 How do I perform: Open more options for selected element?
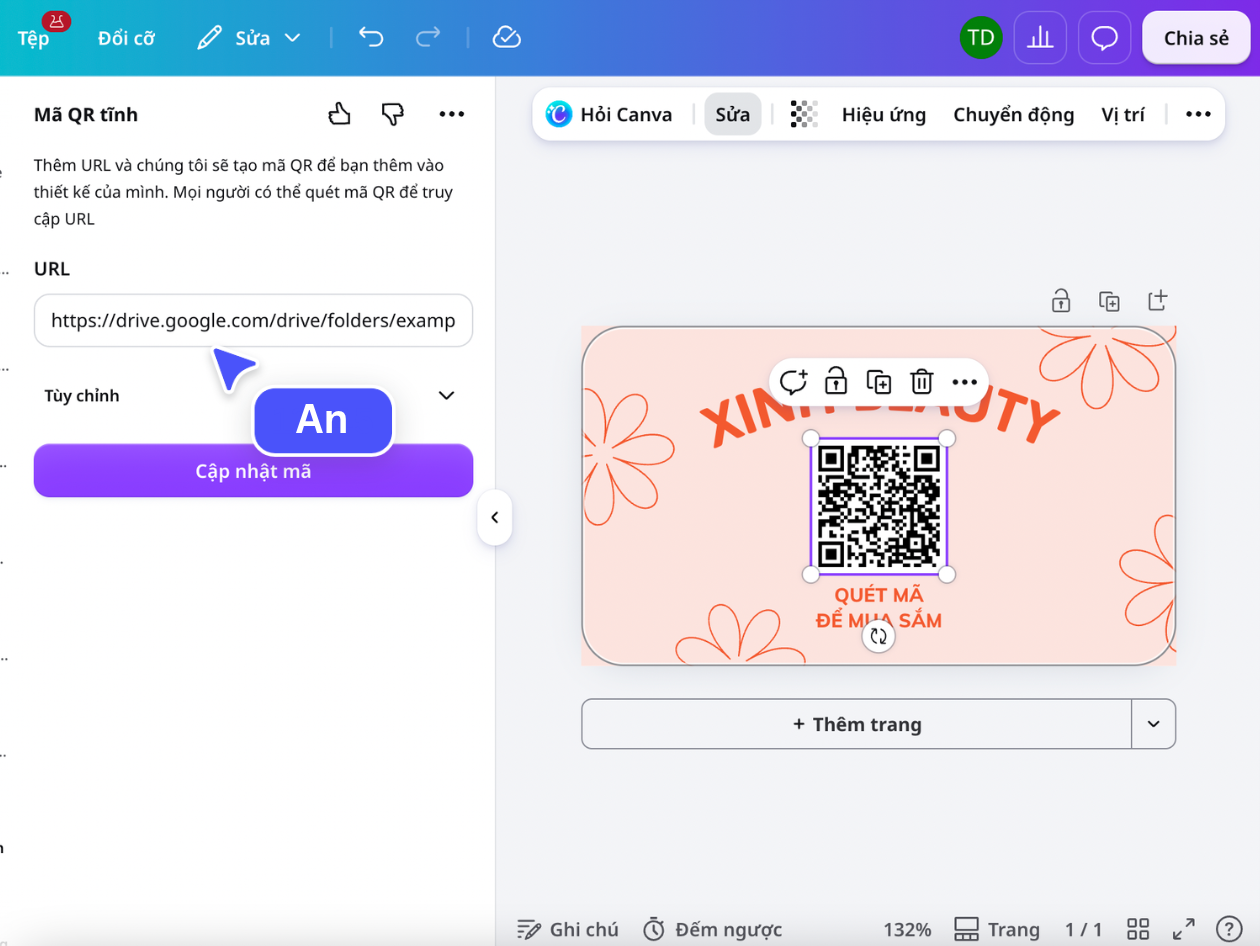pos(964,381)
